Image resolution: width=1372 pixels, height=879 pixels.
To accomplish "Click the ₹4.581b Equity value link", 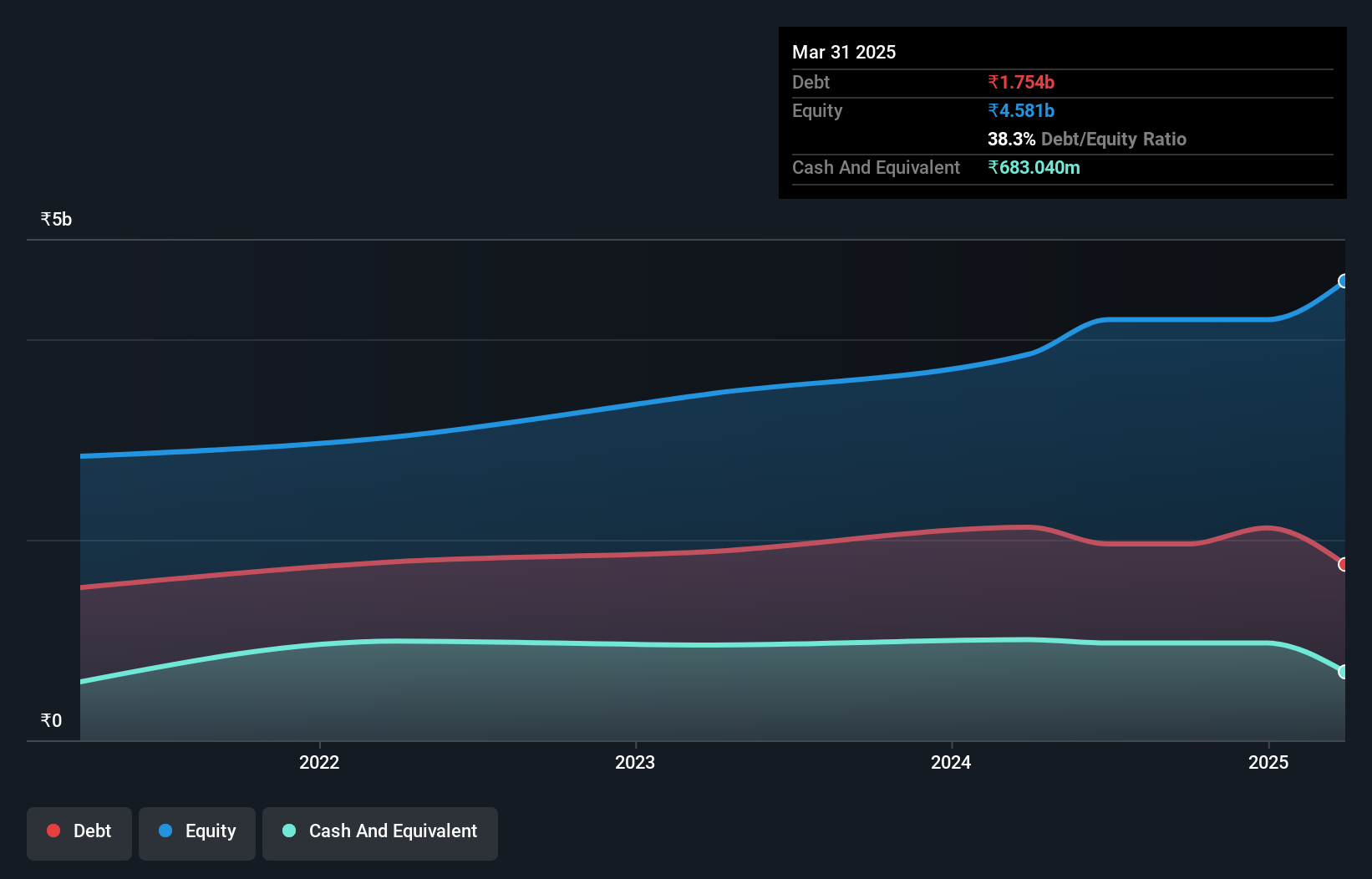I will coord(1021,110).
